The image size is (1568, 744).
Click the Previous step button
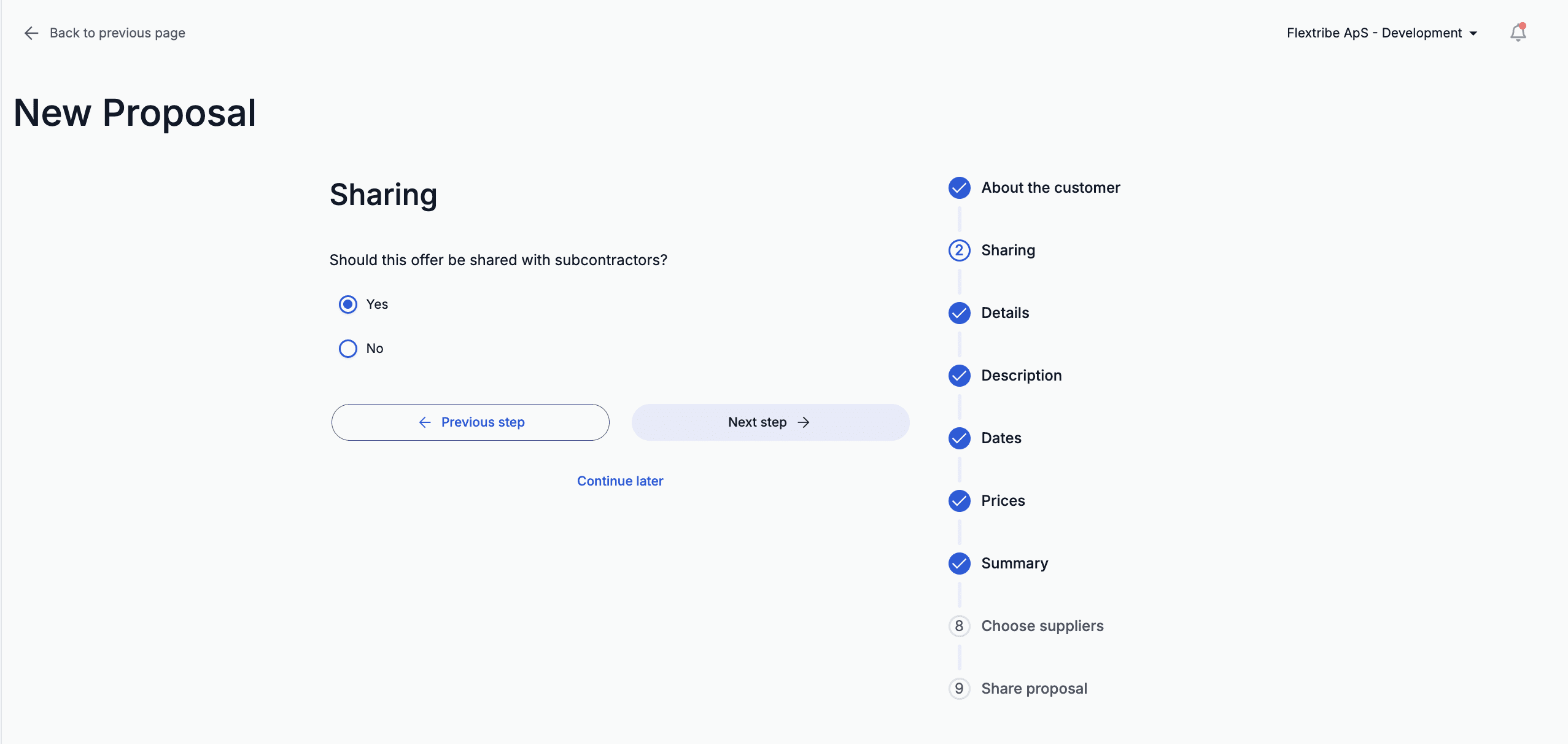pos(470,422)
